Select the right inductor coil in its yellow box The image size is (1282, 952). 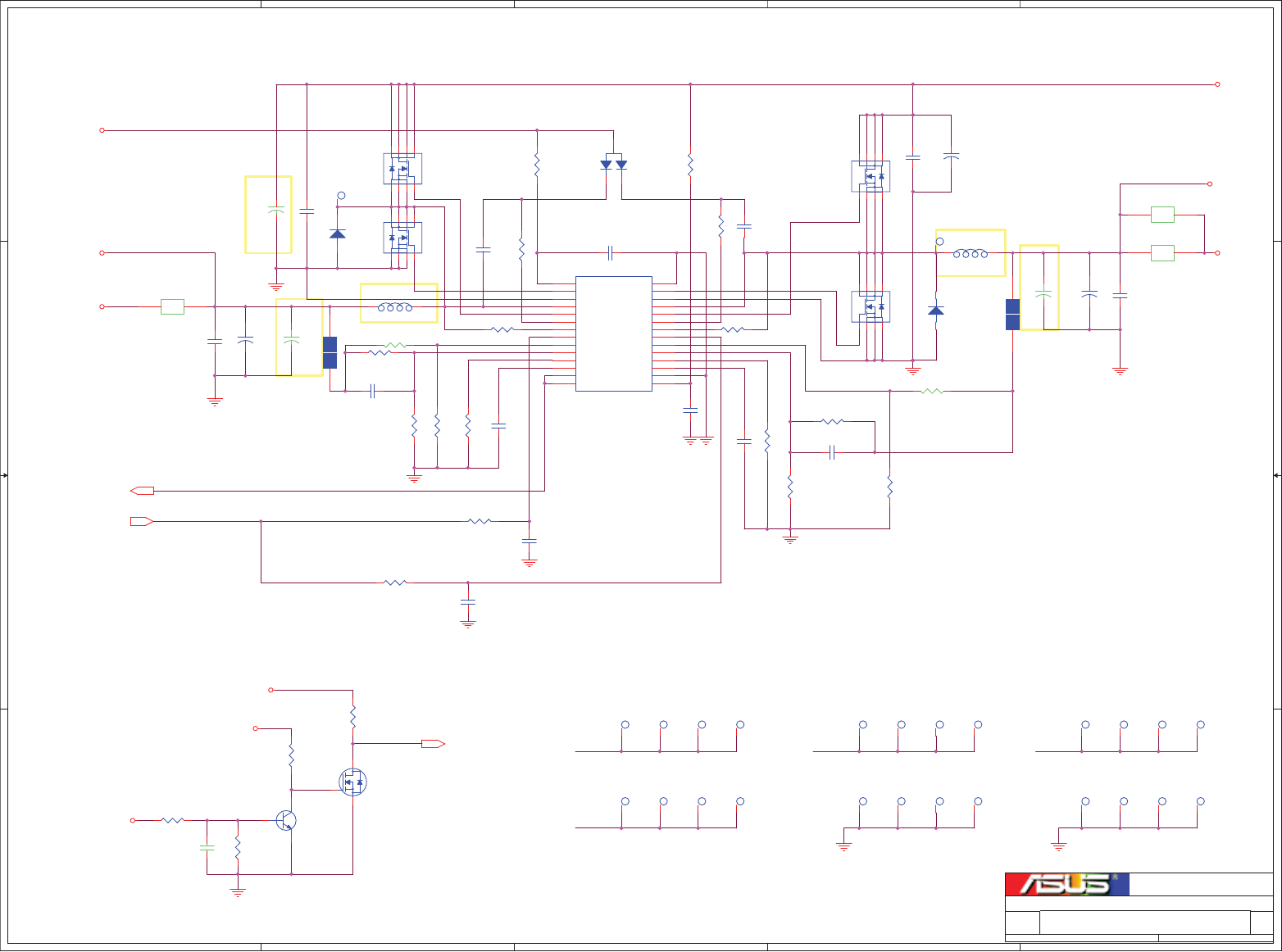(971, 253)
